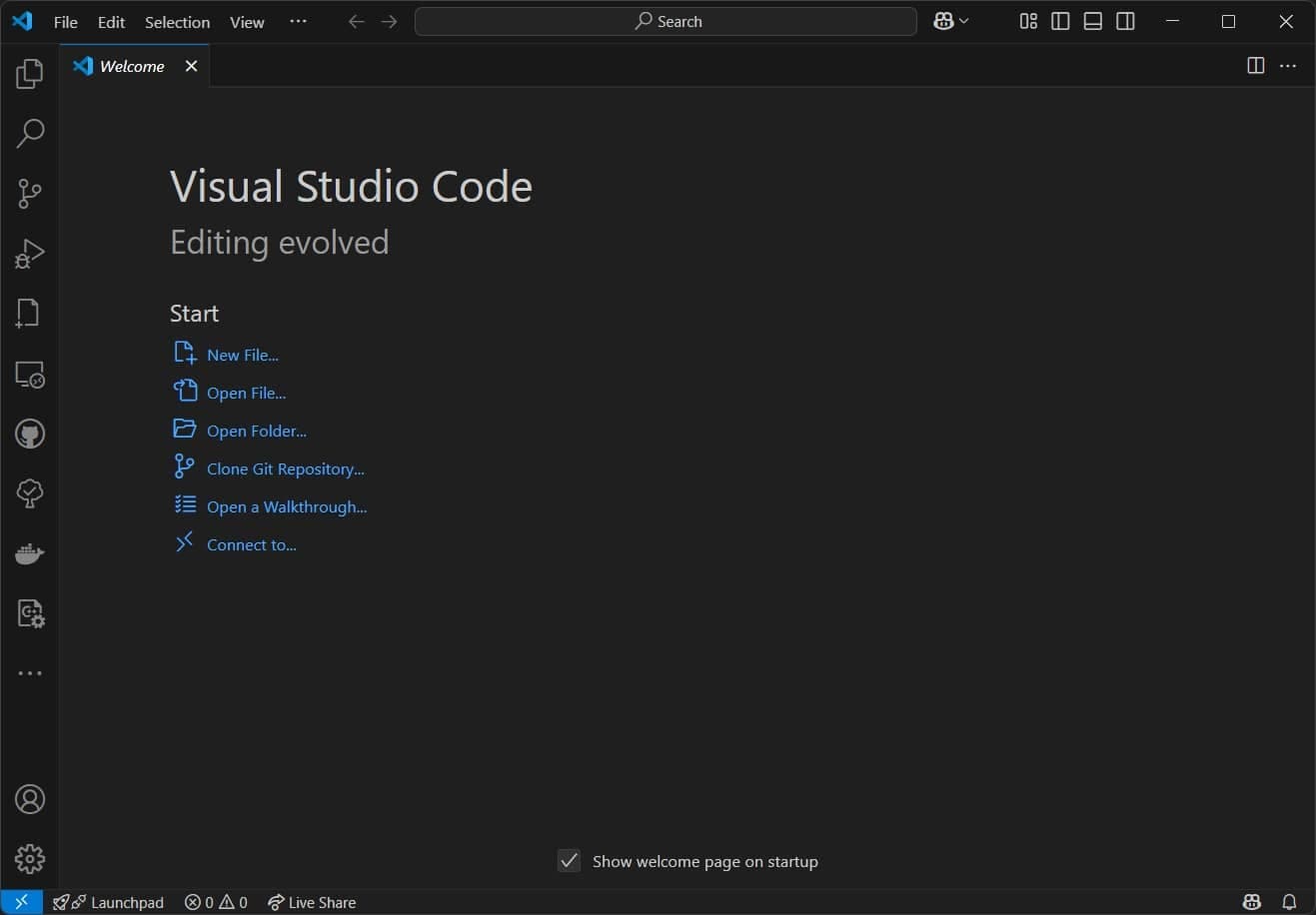Image resolution: width=1316 pixels, height=915 pixels.
Task: Open the Remote Explorer view
Action: point(29,375)
